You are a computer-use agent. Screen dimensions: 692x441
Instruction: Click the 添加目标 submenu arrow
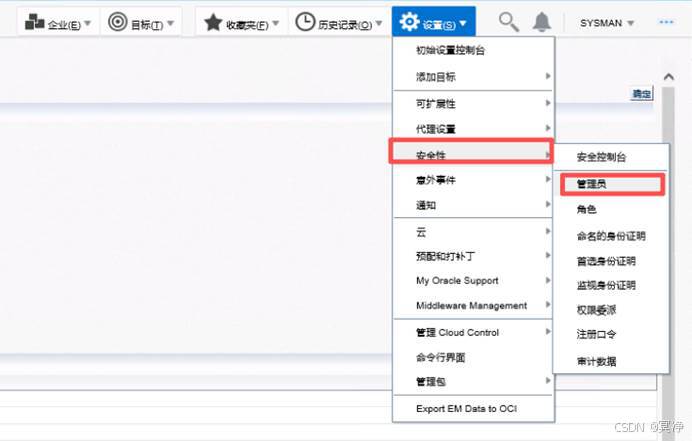pos(548,76)
